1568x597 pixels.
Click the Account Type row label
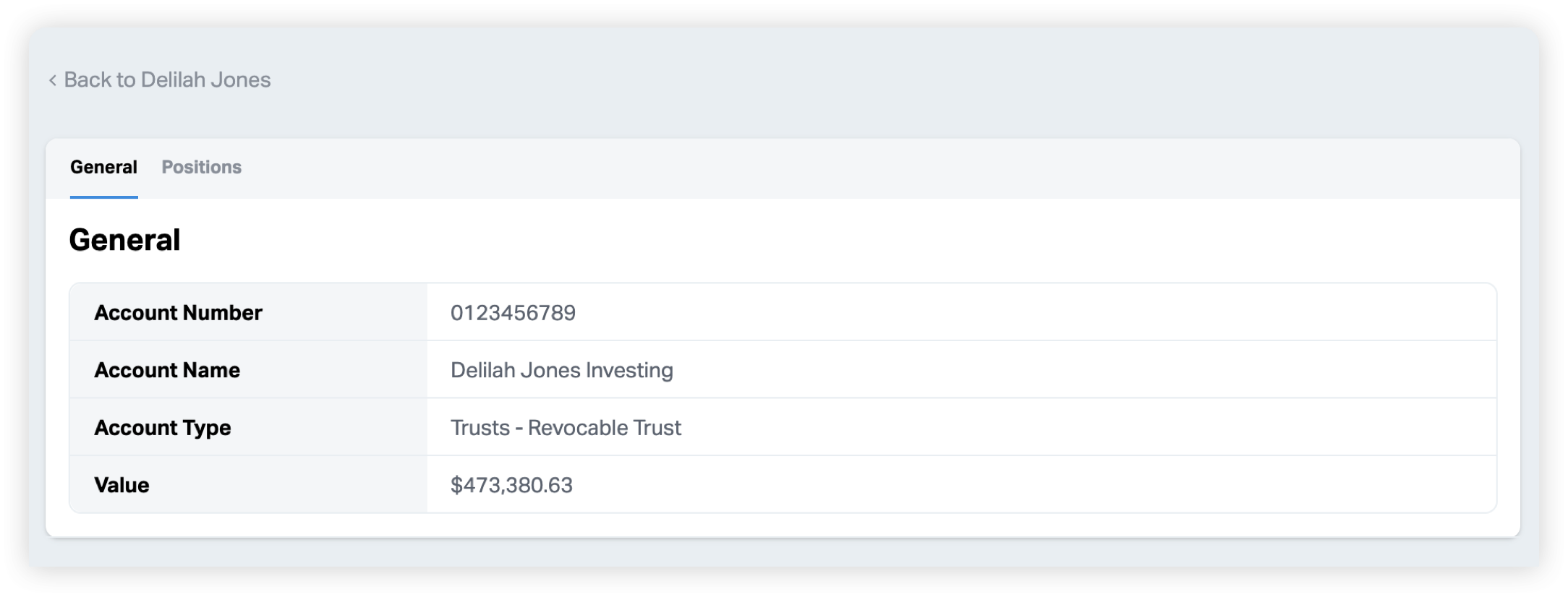163,428
